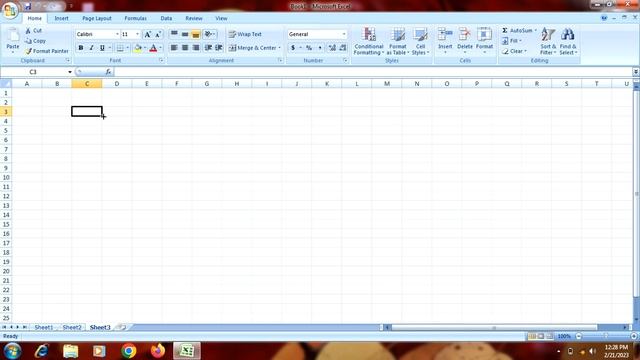
Task: Open the Font Color dropdown arrow
Action: (160, 48)
